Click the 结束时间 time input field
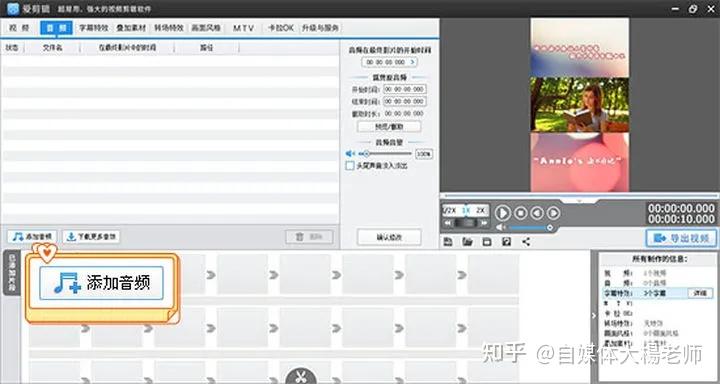The height and width of the screenshot is (384, 720). pos(405,101)
